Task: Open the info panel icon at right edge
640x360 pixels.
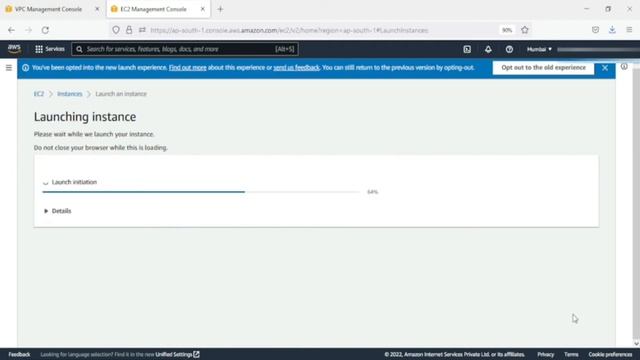Action: click(624, 67)
